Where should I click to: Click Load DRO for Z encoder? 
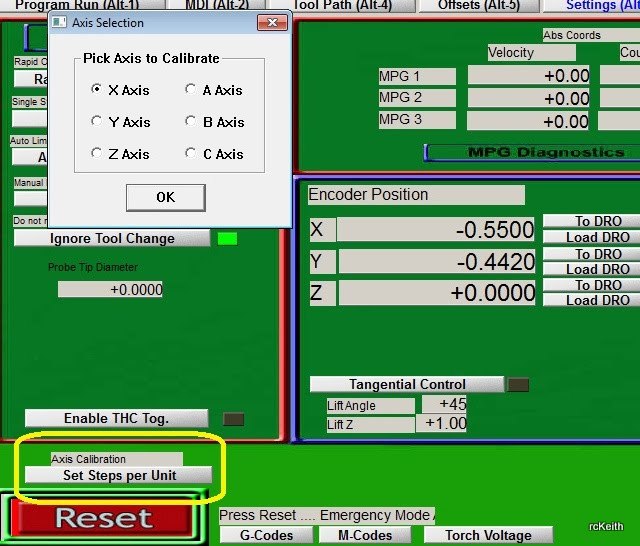point(597,300)
